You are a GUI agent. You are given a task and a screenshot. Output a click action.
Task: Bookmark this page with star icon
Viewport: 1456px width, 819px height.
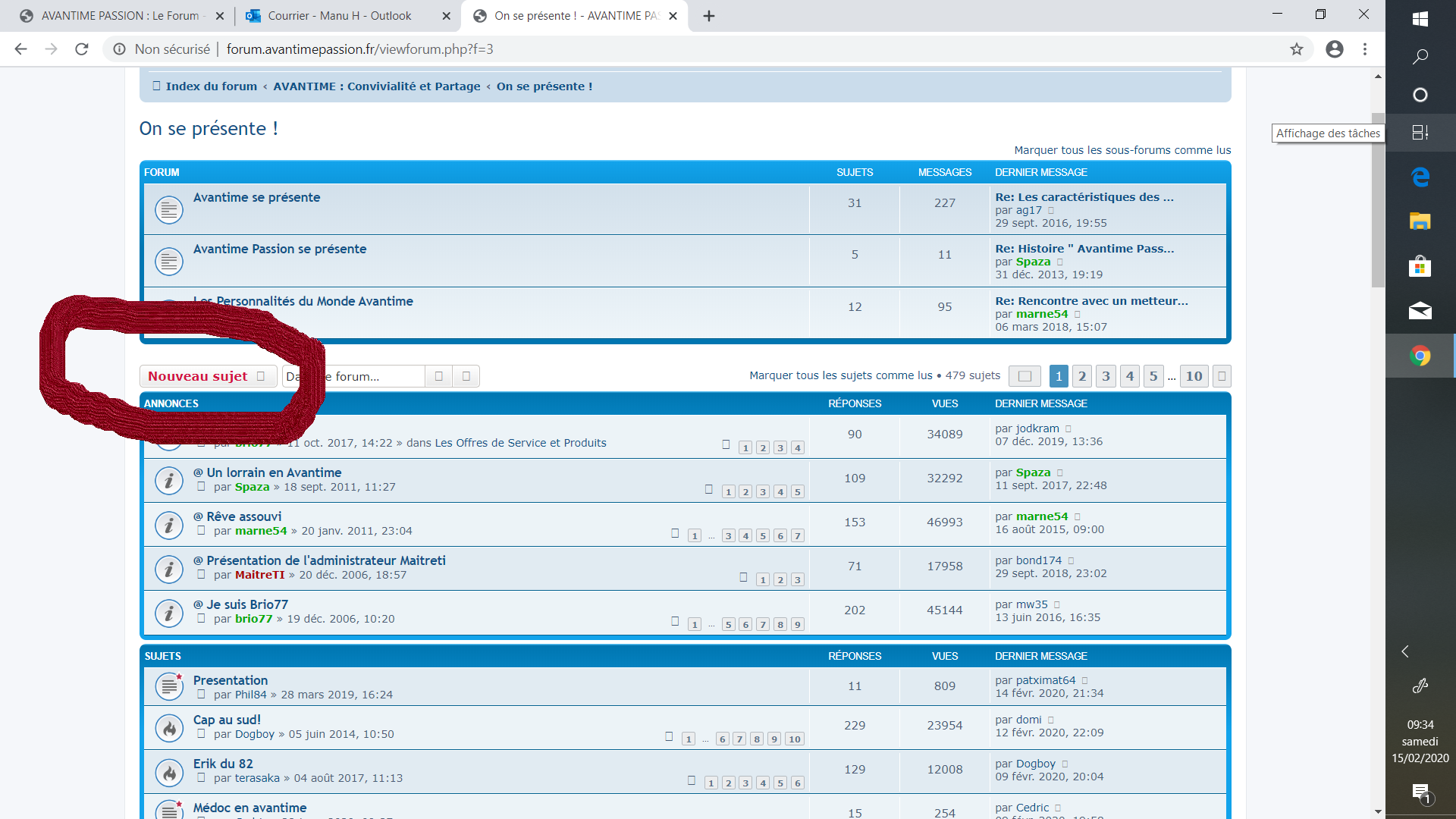pyautogui.click(x=1297, y=49)
